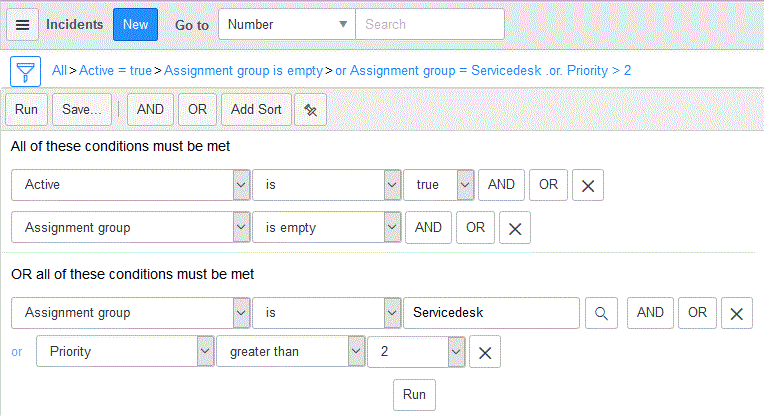764x416 pixels.
Task: Toggle the filter funnel icon
Action: click(x=25, y=72)
